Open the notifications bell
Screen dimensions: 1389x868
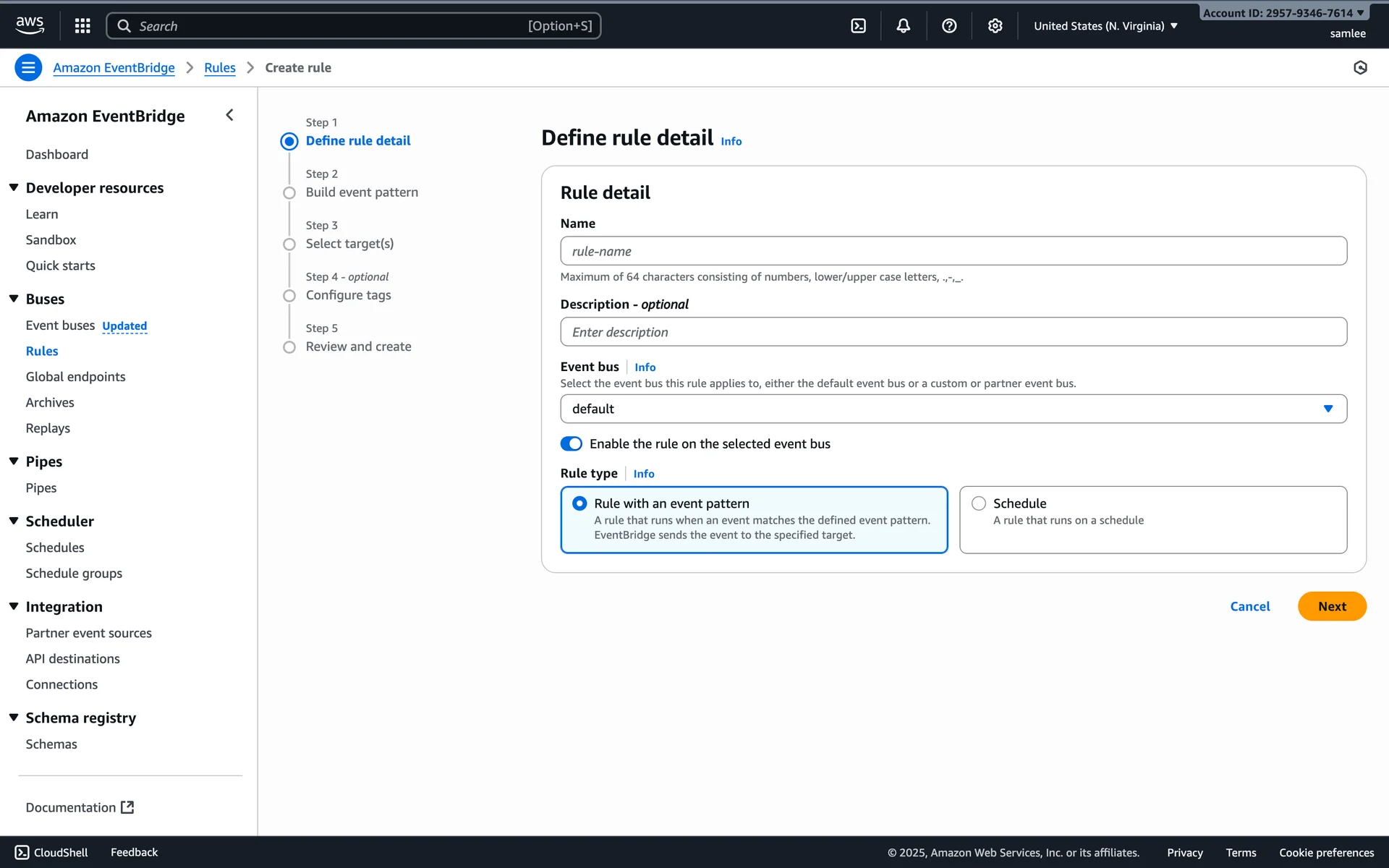[x=904, y=26]
